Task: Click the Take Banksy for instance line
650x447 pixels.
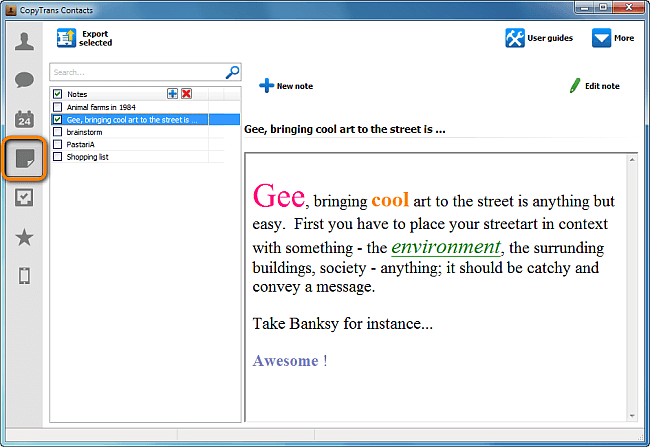Action: 342,324
